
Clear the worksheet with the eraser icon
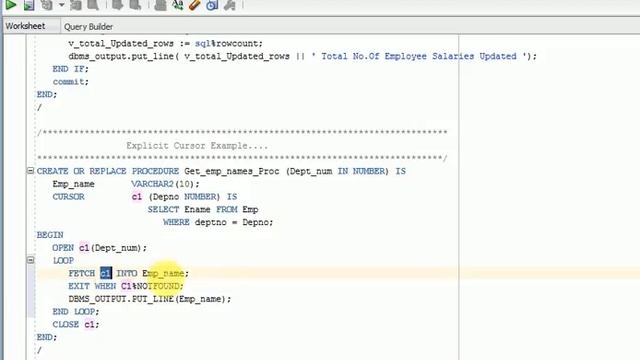pyautogui.click(x=195, y=4)
